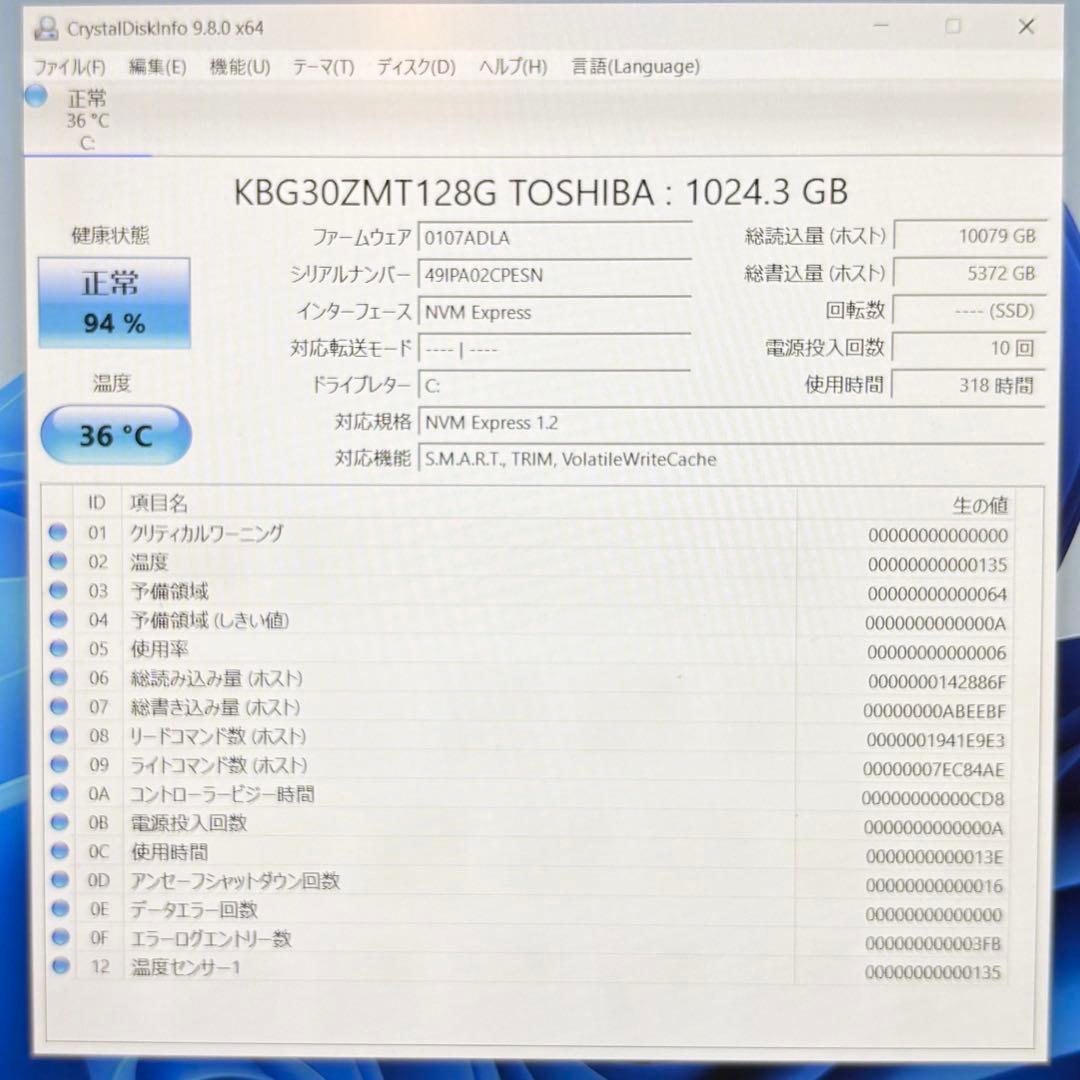1080x1080 pixels.
Task: Open the テーマ(T) menu
Action: point(322,67)
